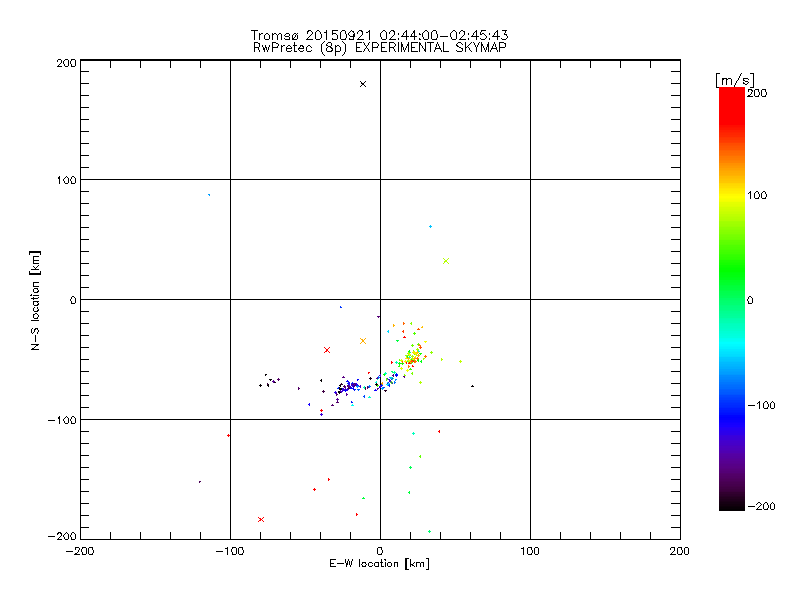
Task: Click the '-100' tick label on the N-S axis
Action: pyautogui.click(x=62, y=420)
